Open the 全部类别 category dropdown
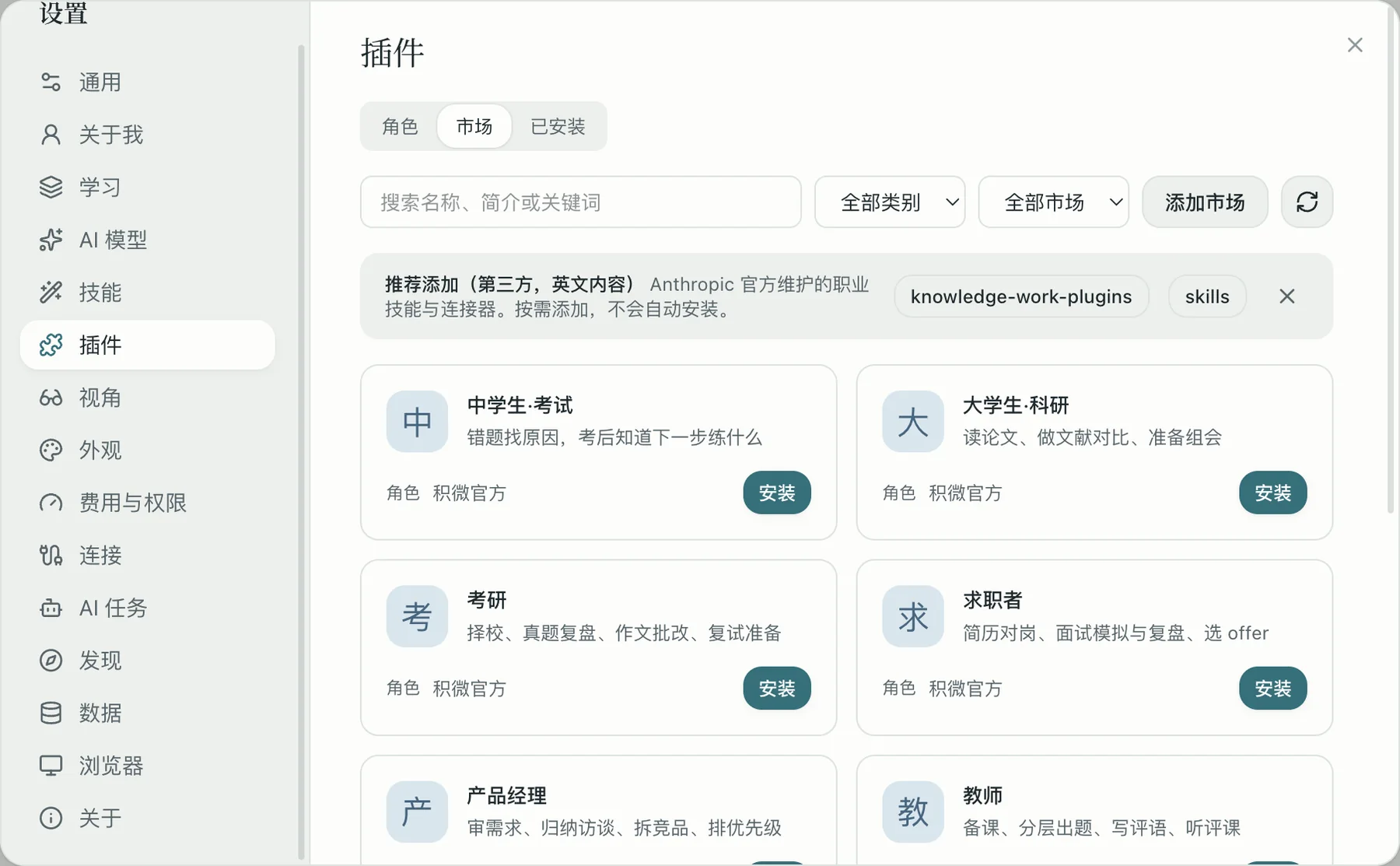Image resolution: width=1400 pixels, height=866 pixels. [x=890, y=202]
